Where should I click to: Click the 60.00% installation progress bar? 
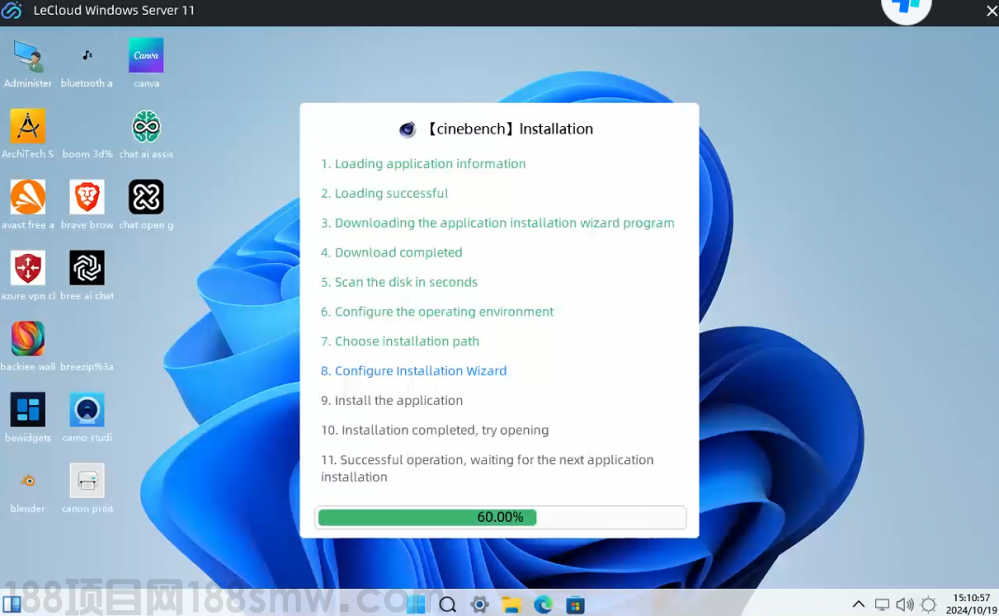pos(500,517)
